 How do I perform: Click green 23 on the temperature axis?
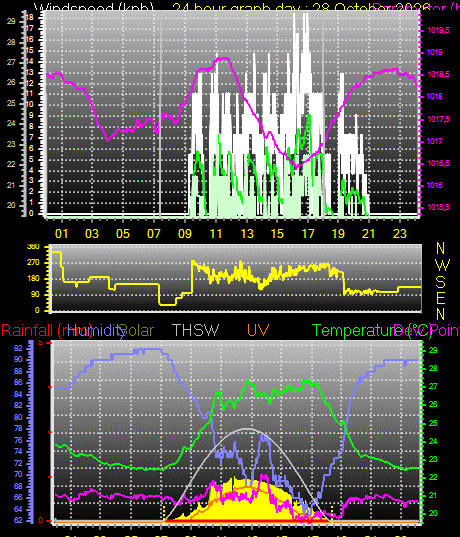point(433,459)
